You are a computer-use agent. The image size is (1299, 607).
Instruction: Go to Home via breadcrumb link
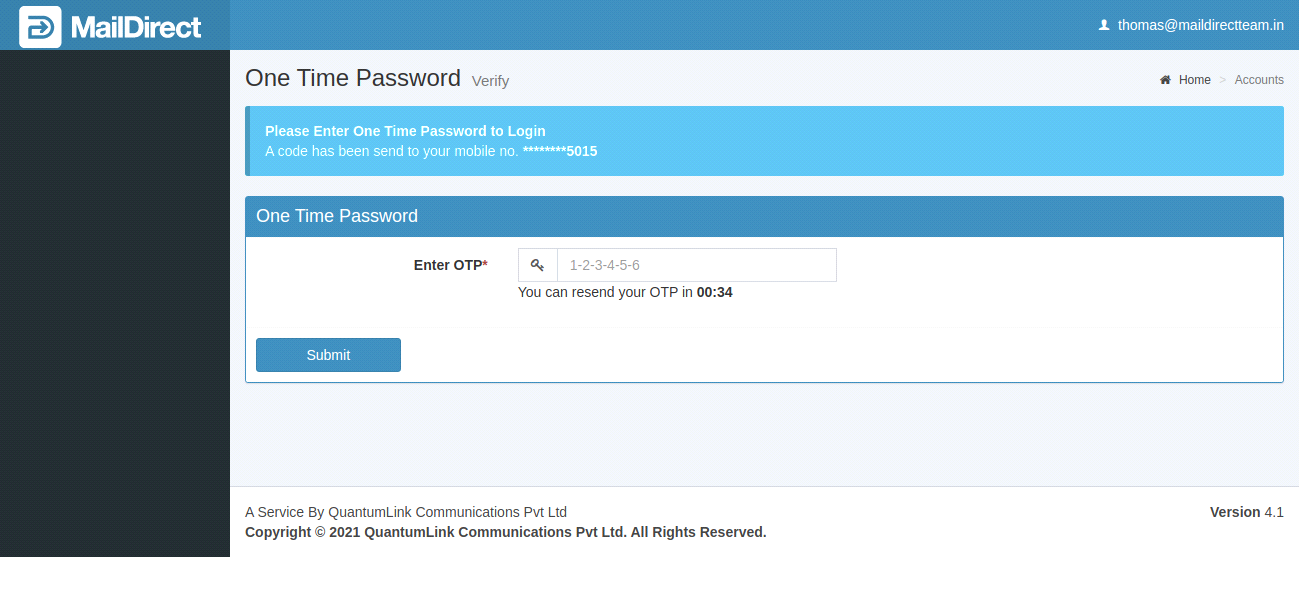1194,80
